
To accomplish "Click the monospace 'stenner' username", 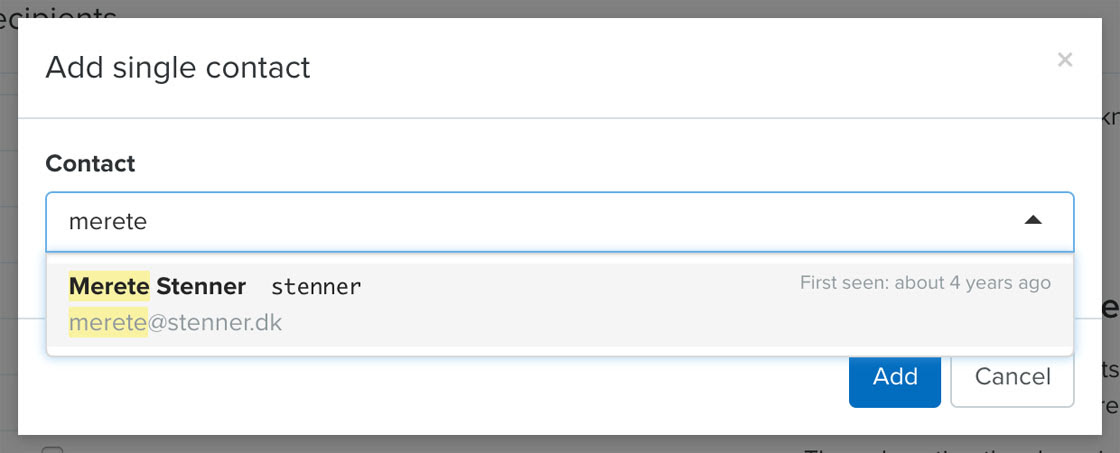I will [x=316, y=287].
